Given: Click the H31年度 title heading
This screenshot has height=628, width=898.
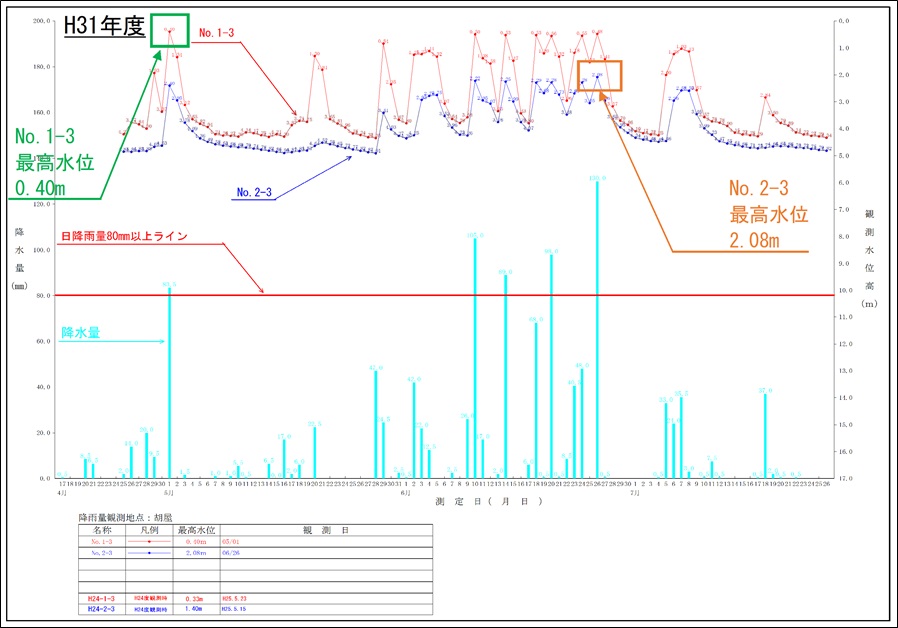Looking at the screenshot, I should (x=104, y=27).
